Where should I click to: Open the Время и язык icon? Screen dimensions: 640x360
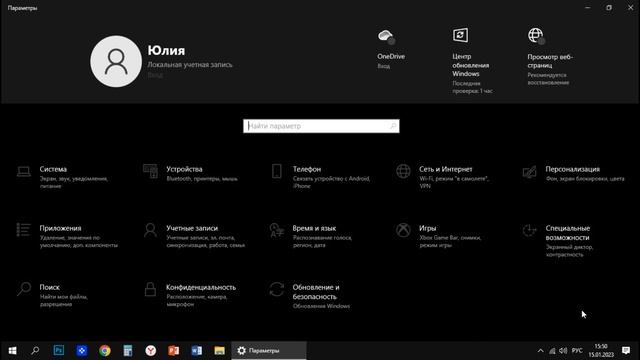click(x=277, y=230)
